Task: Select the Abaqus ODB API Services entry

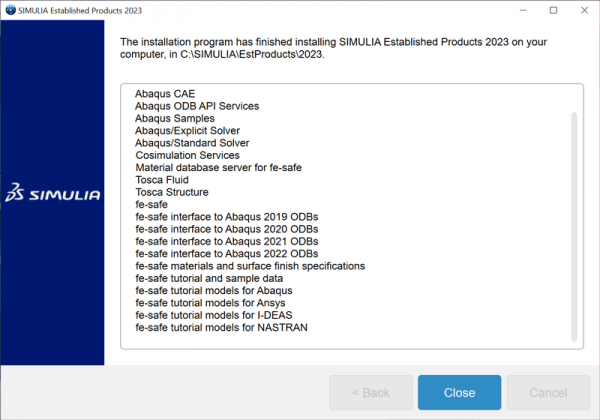Action: [x=197, y=106]
